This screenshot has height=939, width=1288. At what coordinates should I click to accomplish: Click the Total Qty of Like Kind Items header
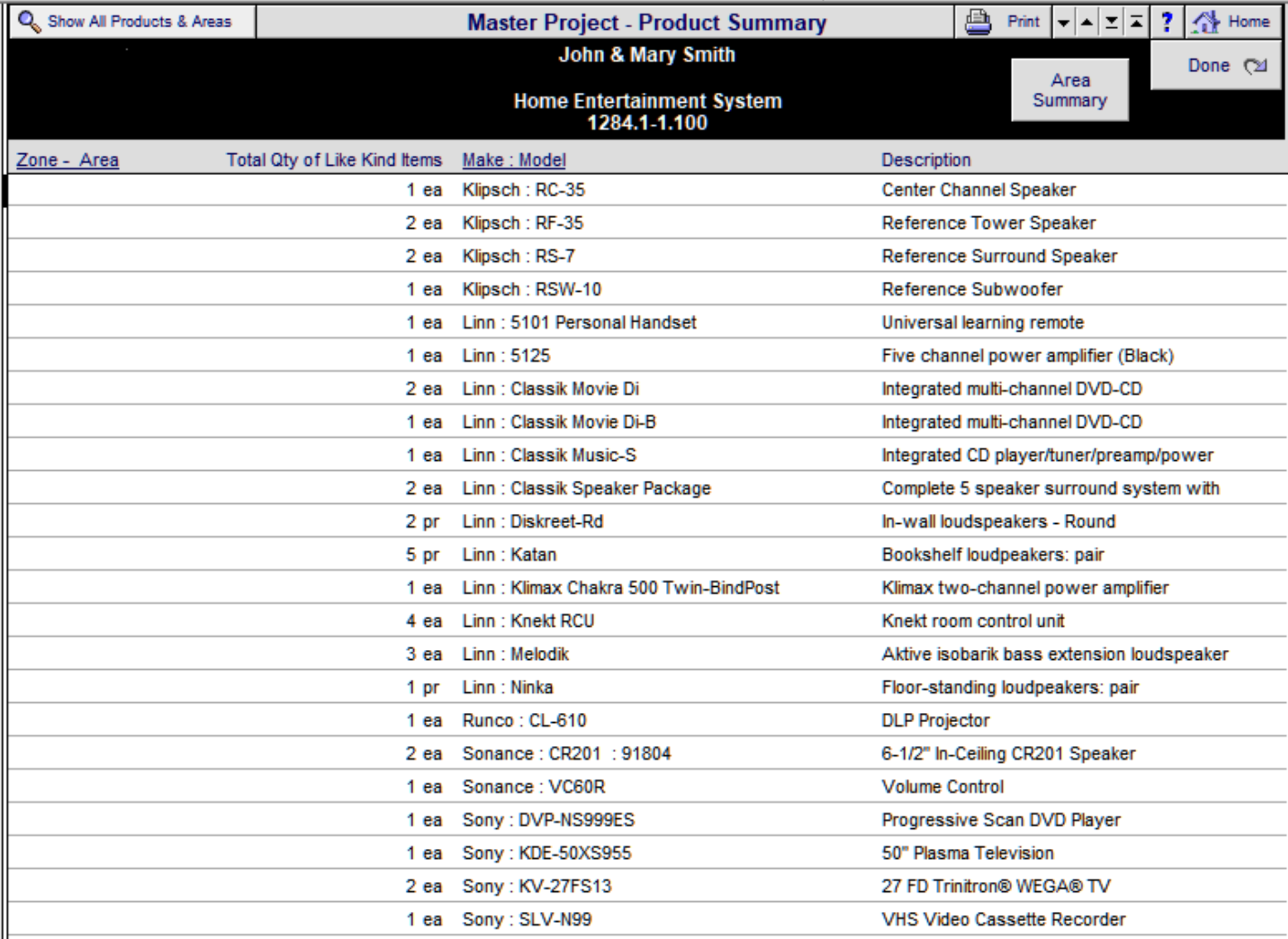coord(334,160)
